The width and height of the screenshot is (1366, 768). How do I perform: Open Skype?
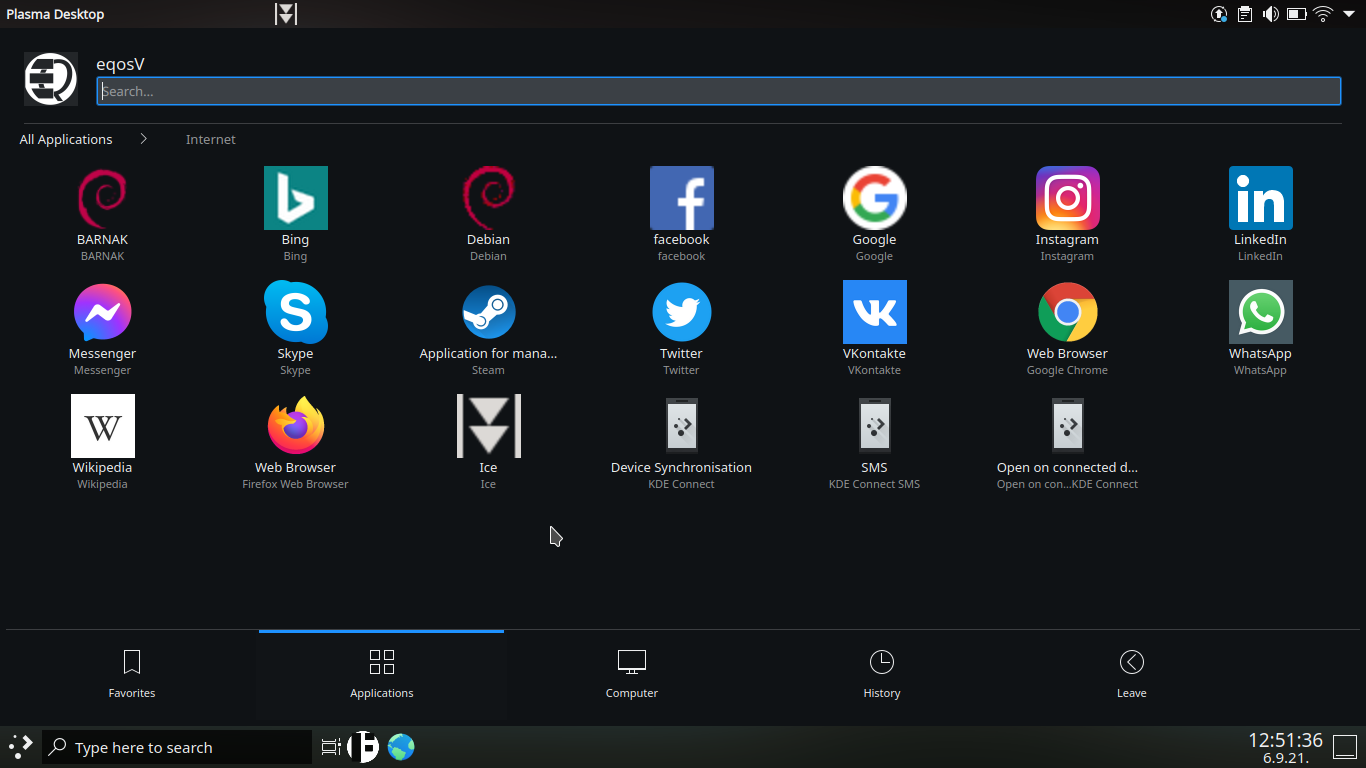[x=295, y=328]
